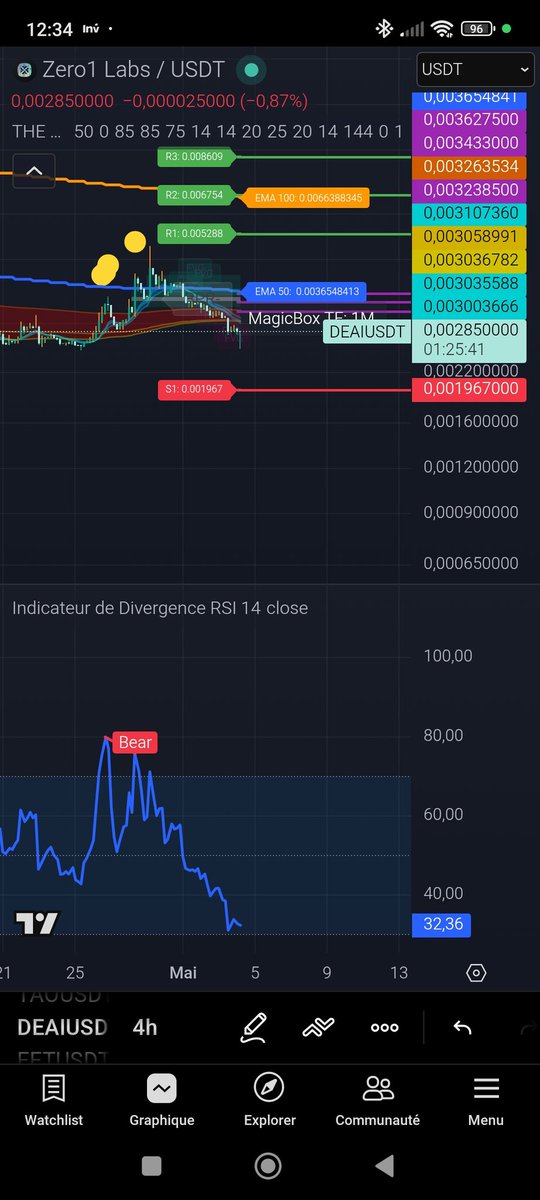Tap the Bluetooth status bar icon
The image size is (540, 1200).
tap(384, 29)
